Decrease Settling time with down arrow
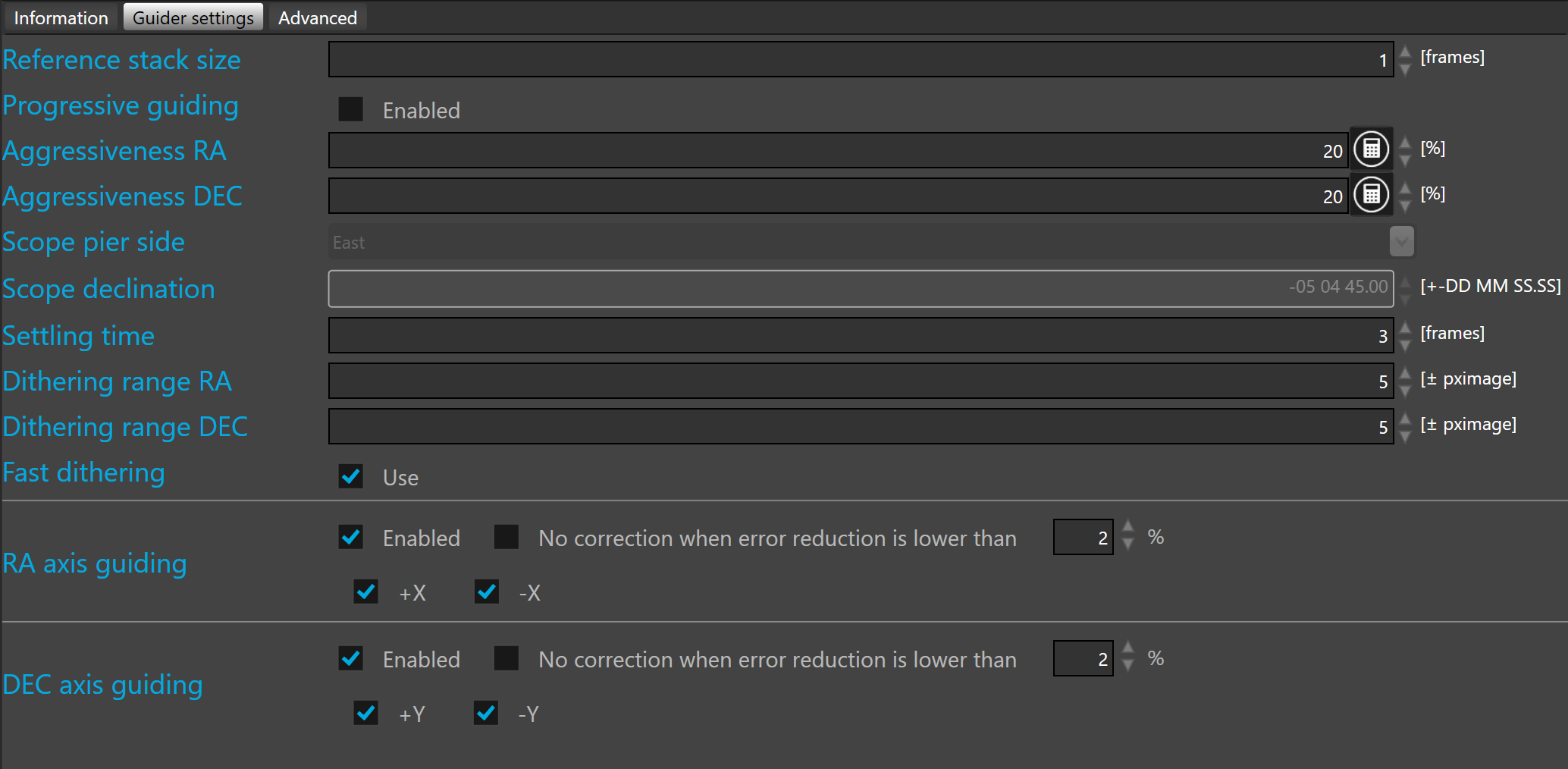The height and width of the screenshot is (769, 1568). pyautogui.click(x=1405, y=345)
